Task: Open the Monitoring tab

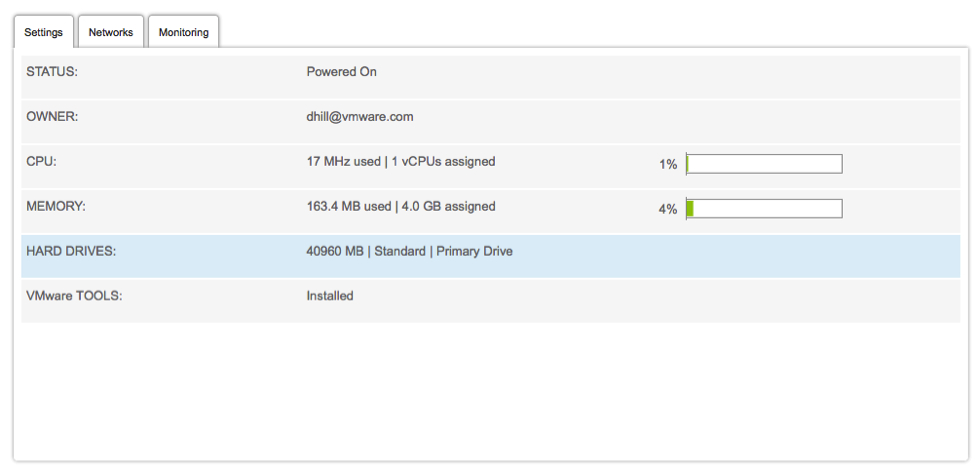Action: click(x=183, y=32)
